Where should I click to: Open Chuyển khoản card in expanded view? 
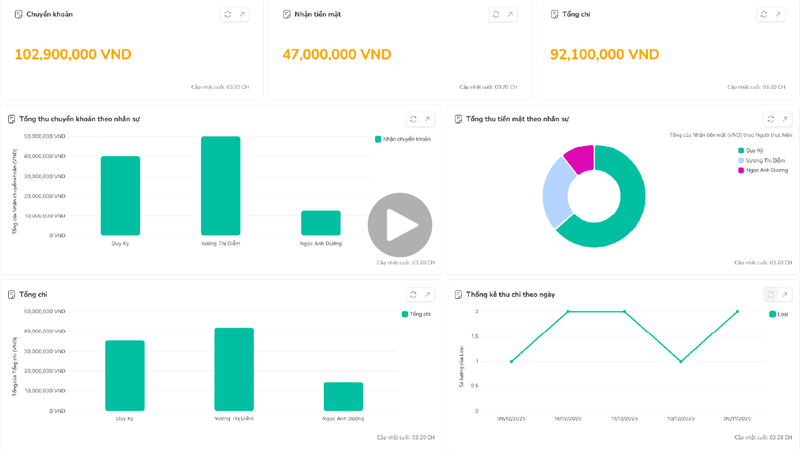(x=242, y=15)
